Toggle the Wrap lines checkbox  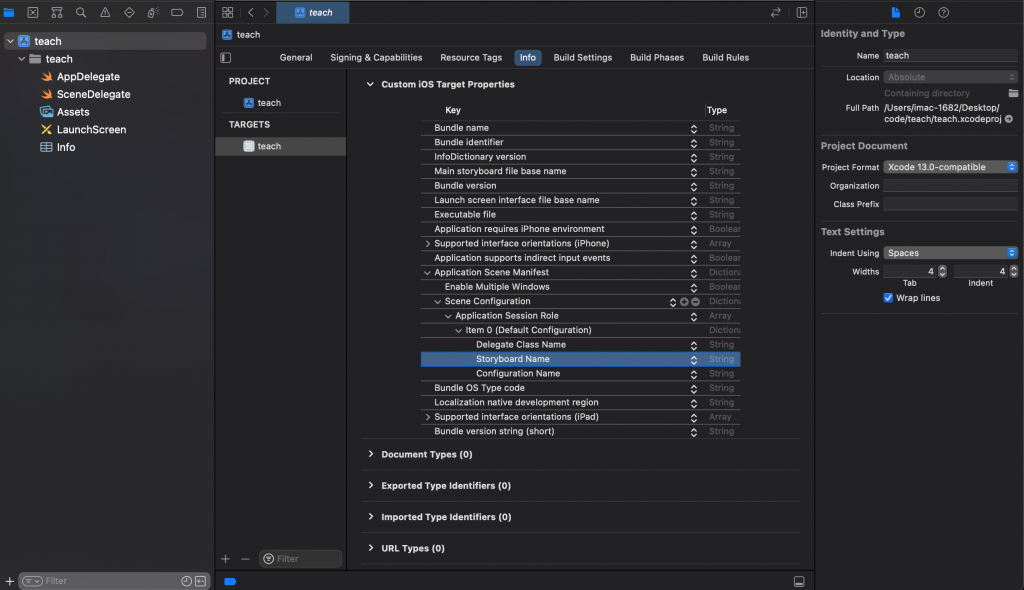[x=888, y=298]
